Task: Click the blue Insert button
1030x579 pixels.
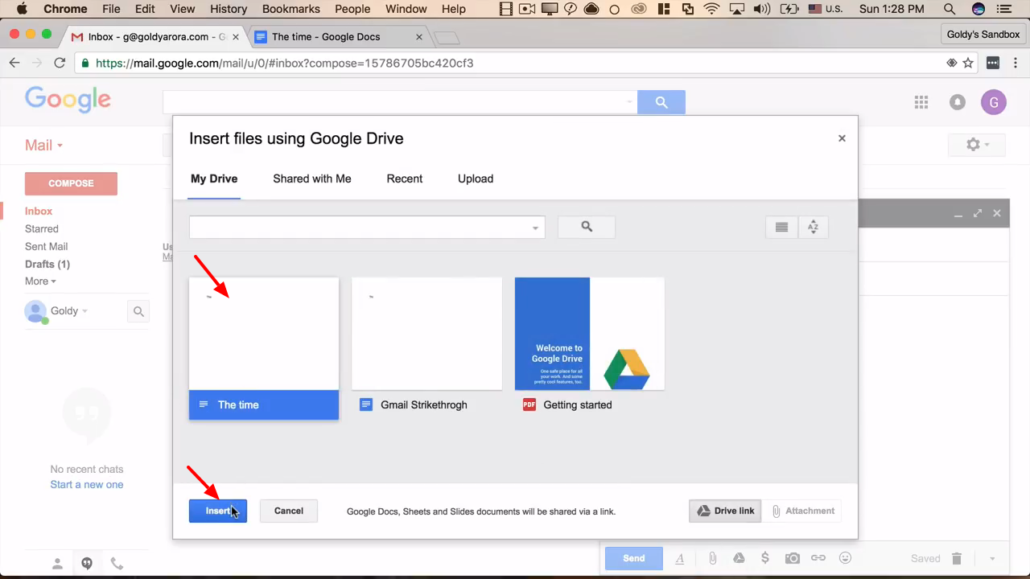Action: point(218,511)
